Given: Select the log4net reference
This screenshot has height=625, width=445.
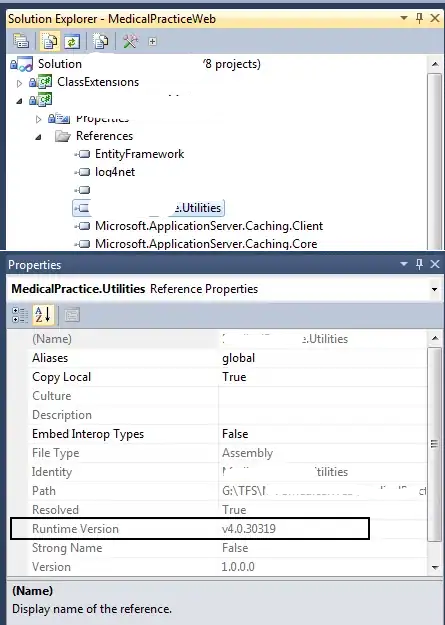Looking at the screenshot, I should (x=115, y=172).
